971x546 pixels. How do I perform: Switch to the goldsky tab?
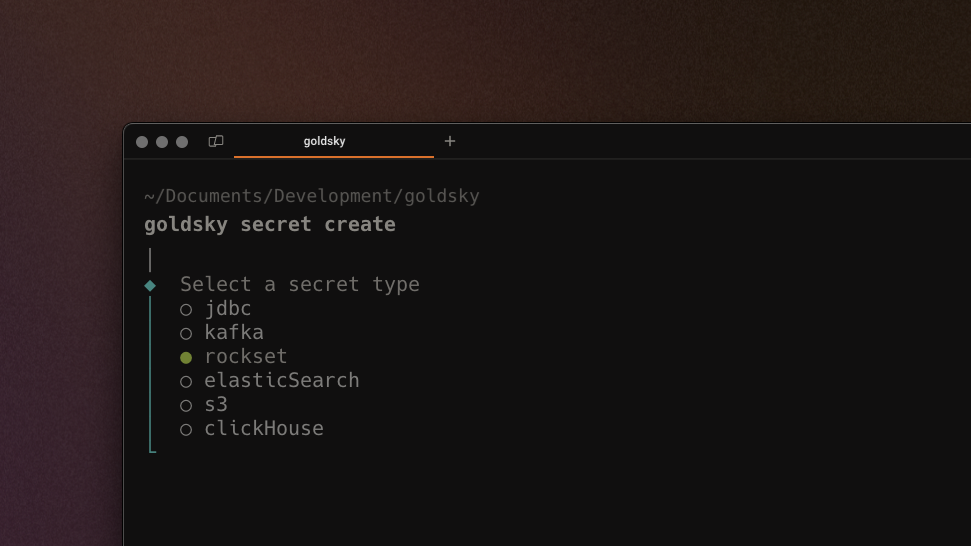(333, 141)
